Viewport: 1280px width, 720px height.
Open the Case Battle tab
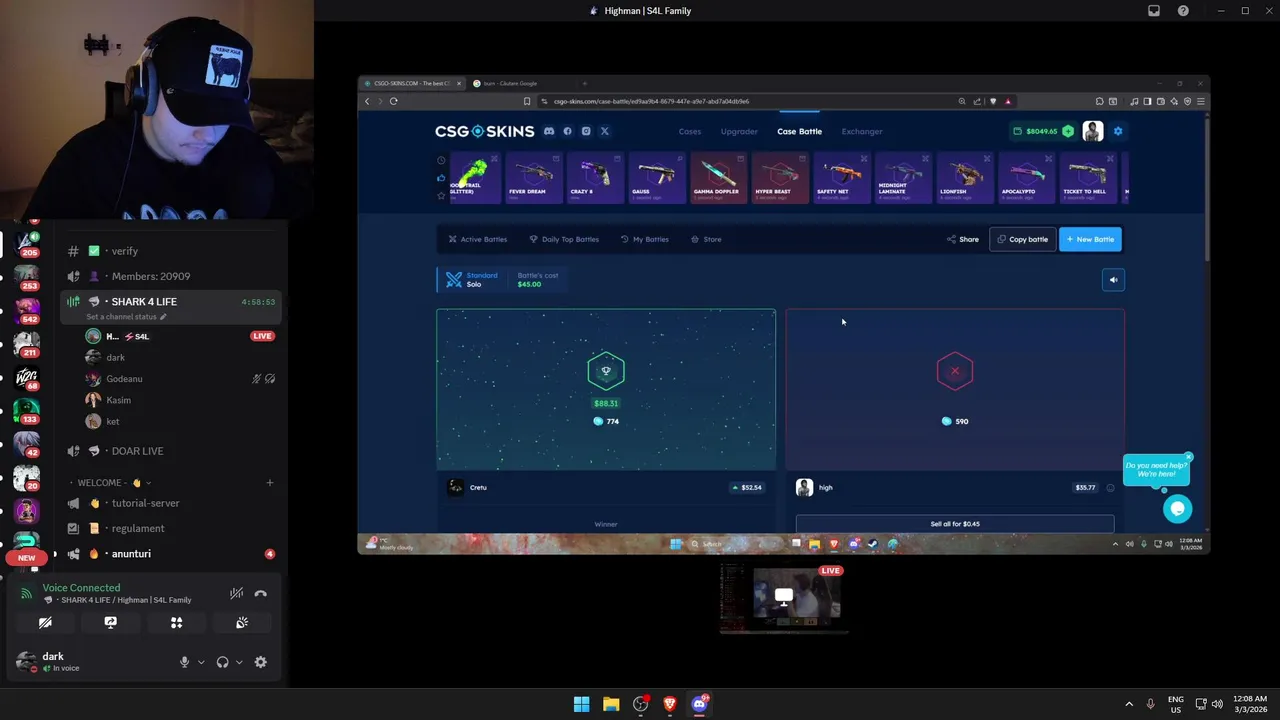pyautogui.click(x=800, y=131)
